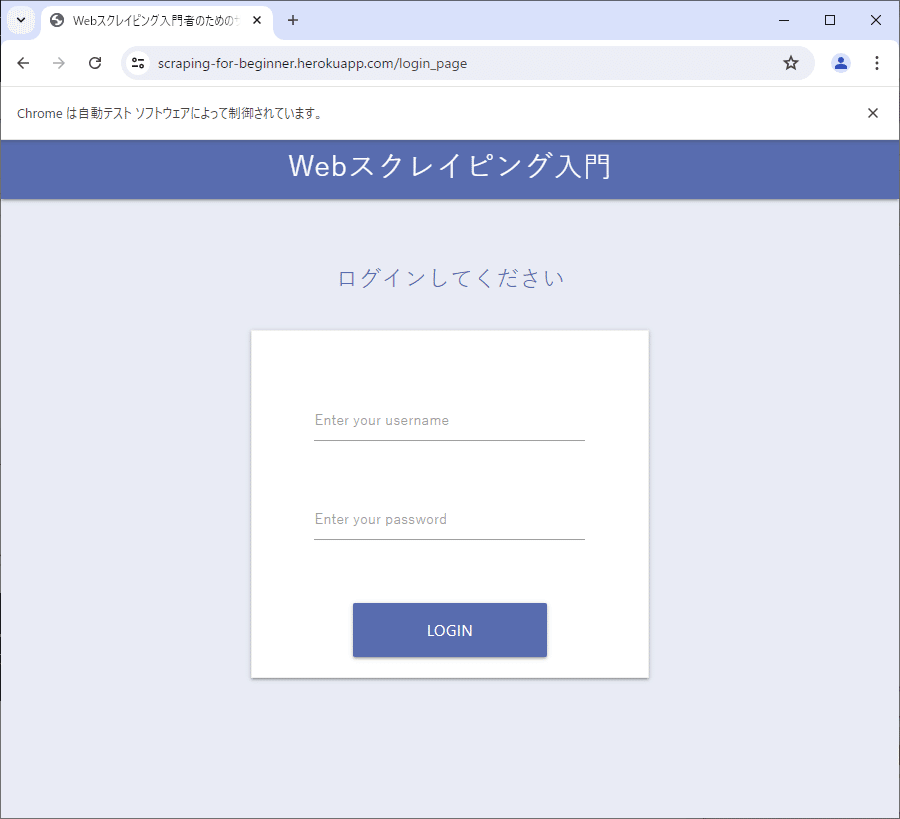Open the Chrome three-dot menu
The height and width of the screenshot is (819, 900).
[876, 63]
